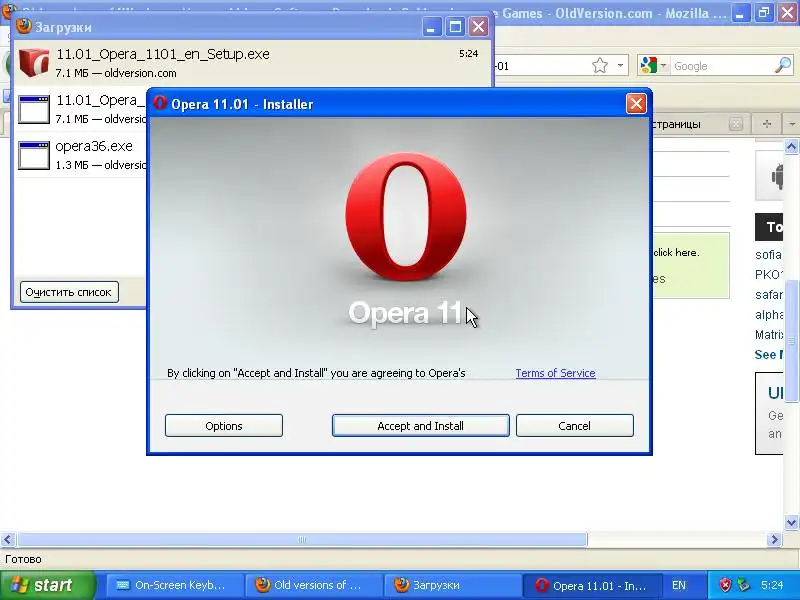The width and height of the screenshot is (800, 600).
Task: Click Opera logo in installer title bar
Action: point(160,103)
